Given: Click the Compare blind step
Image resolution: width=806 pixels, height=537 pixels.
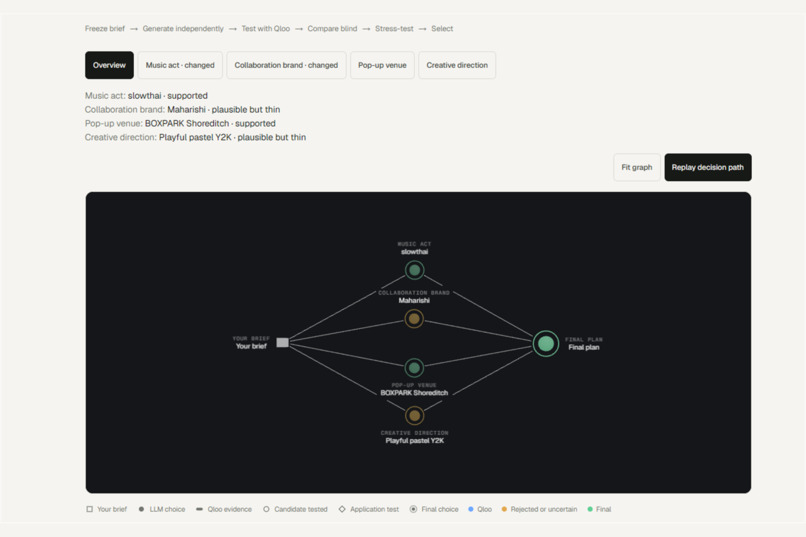Looking at the screenshot, I should click(332, 29).
